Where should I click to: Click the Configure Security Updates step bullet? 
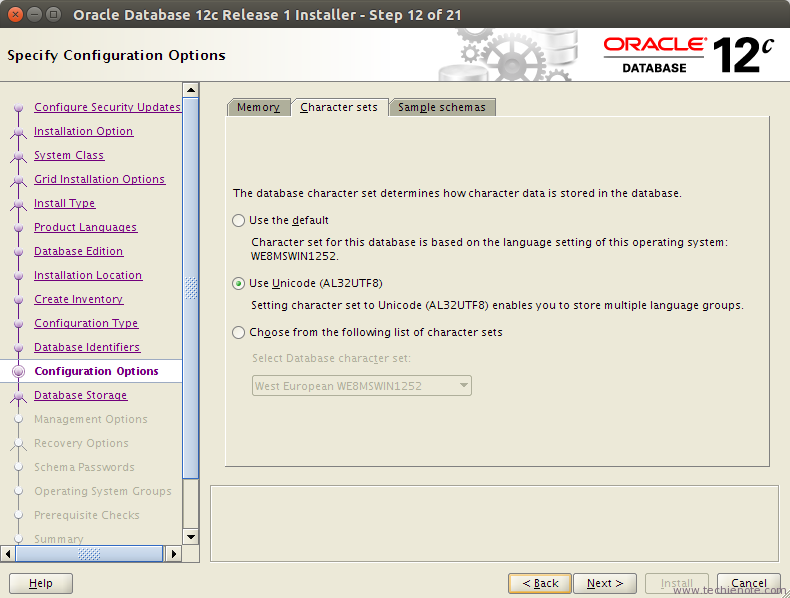tap(19, 107)
